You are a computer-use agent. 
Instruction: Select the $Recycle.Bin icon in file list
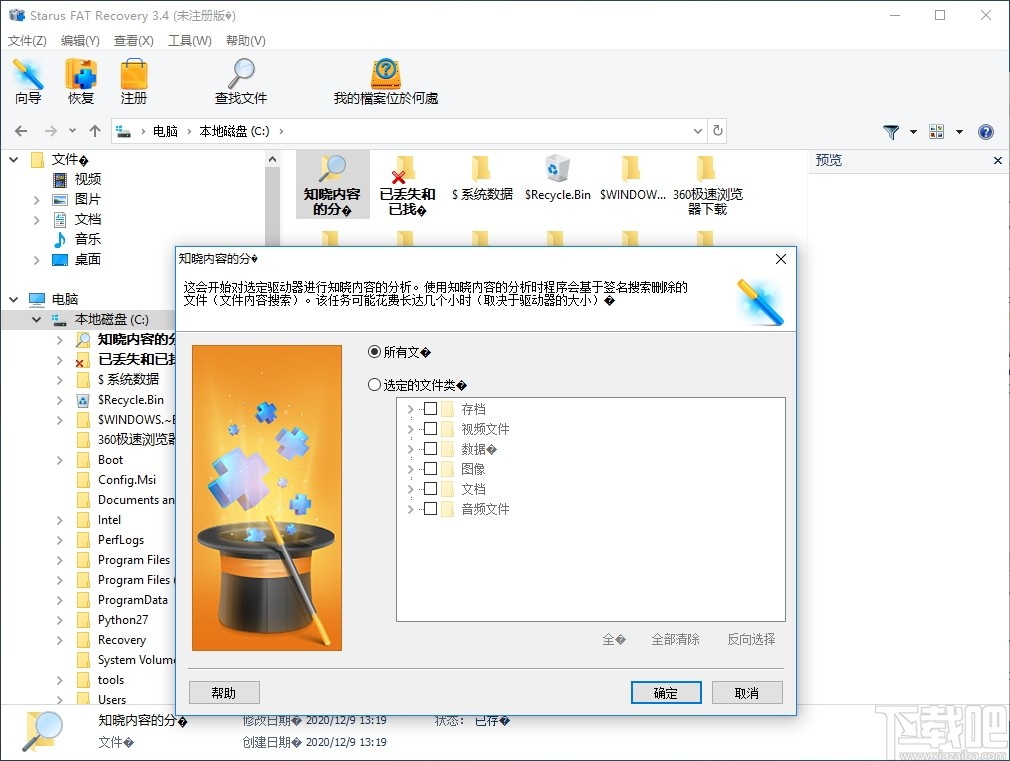[557, 178]
